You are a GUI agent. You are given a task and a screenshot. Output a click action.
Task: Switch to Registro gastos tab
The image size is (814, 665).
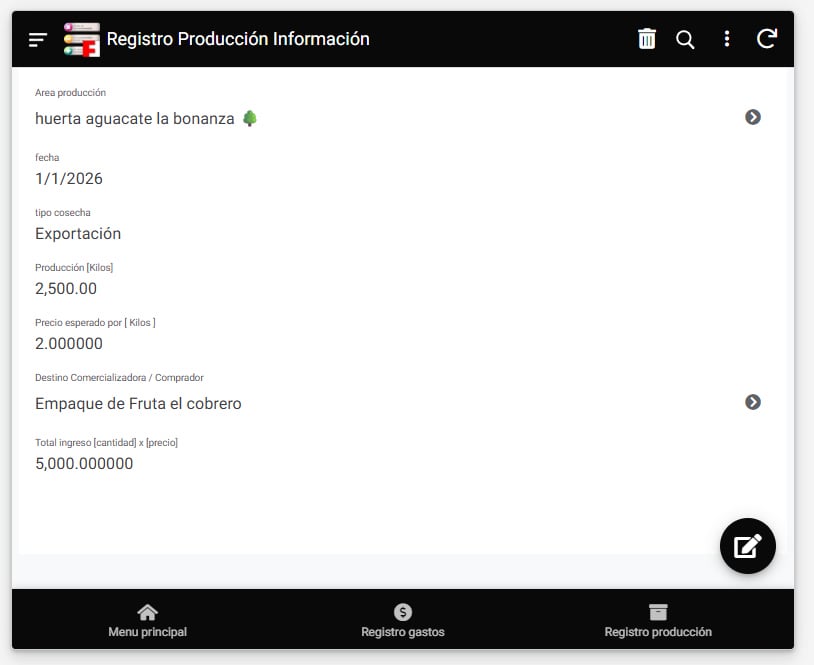[403, 620]
